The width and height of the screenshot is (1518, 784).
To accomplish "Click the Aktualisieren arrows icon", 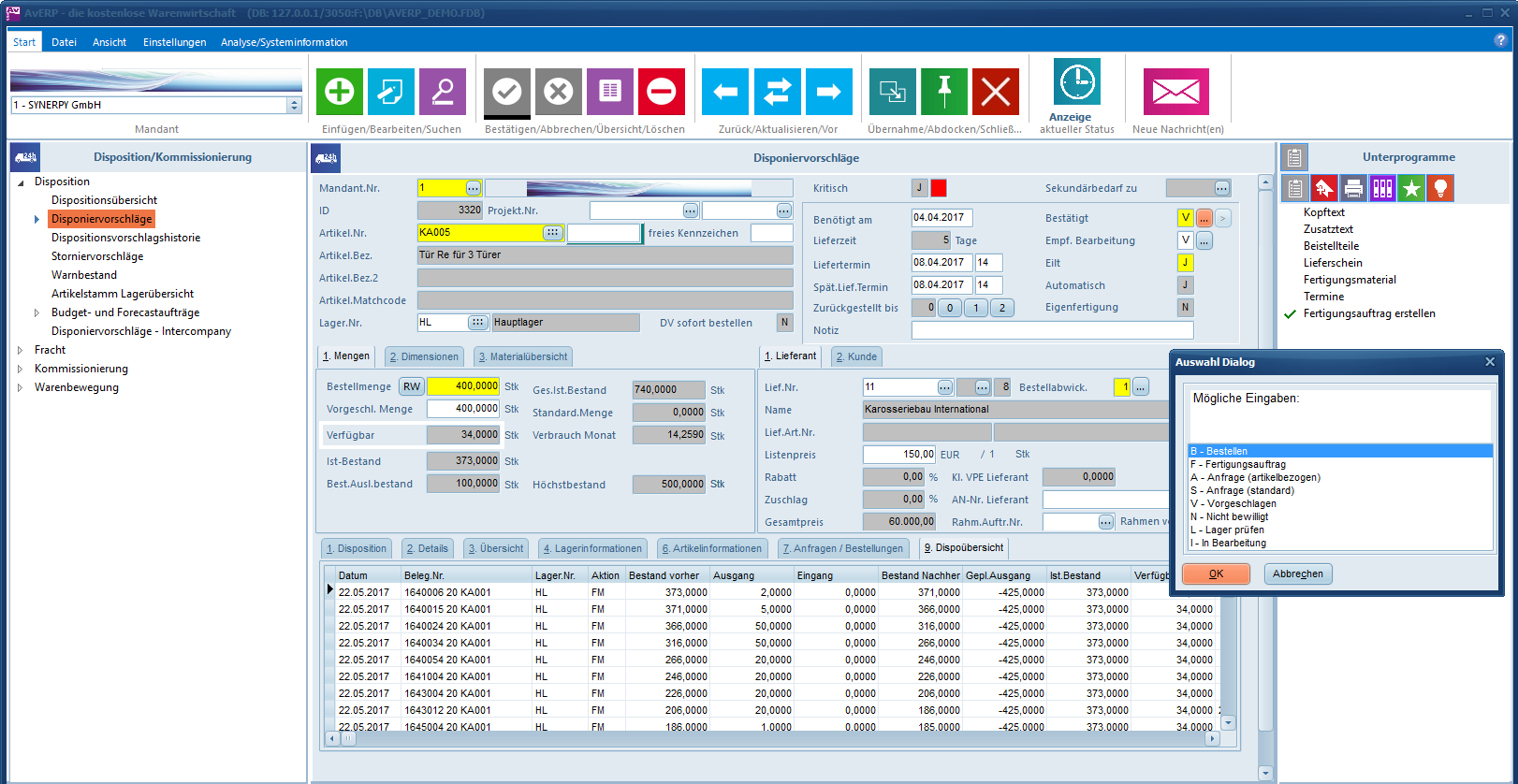I will (777, 92).
